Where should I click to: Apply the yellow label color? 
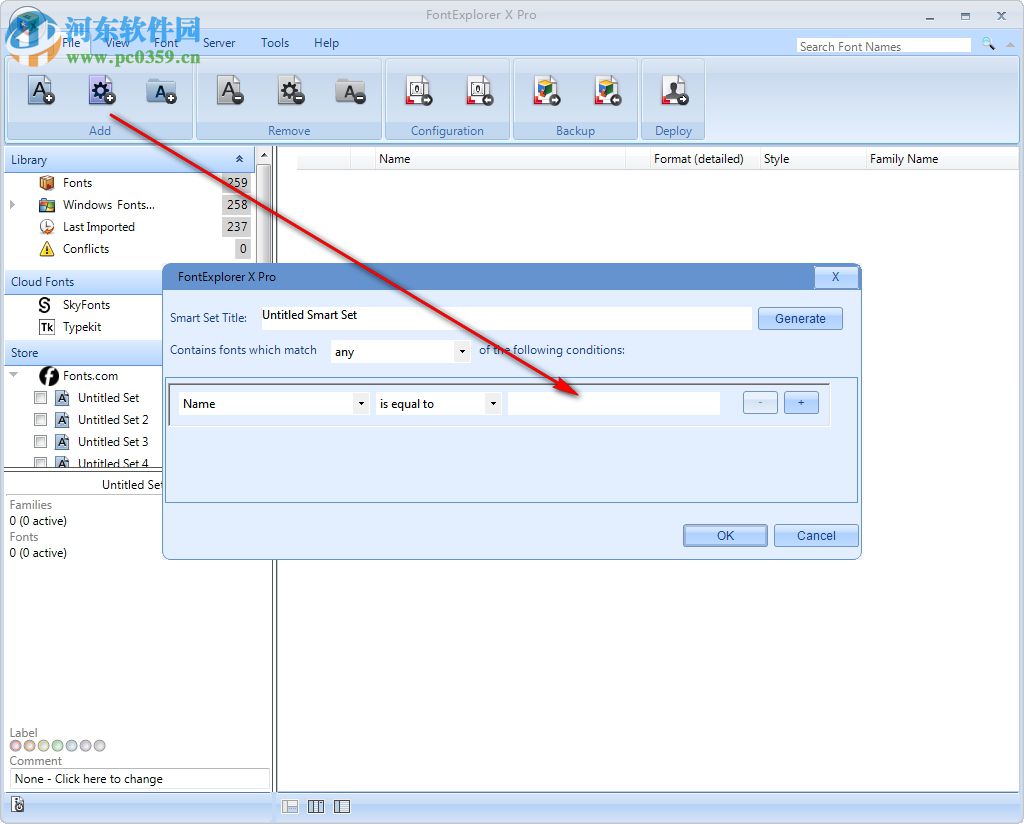[44, 746]
